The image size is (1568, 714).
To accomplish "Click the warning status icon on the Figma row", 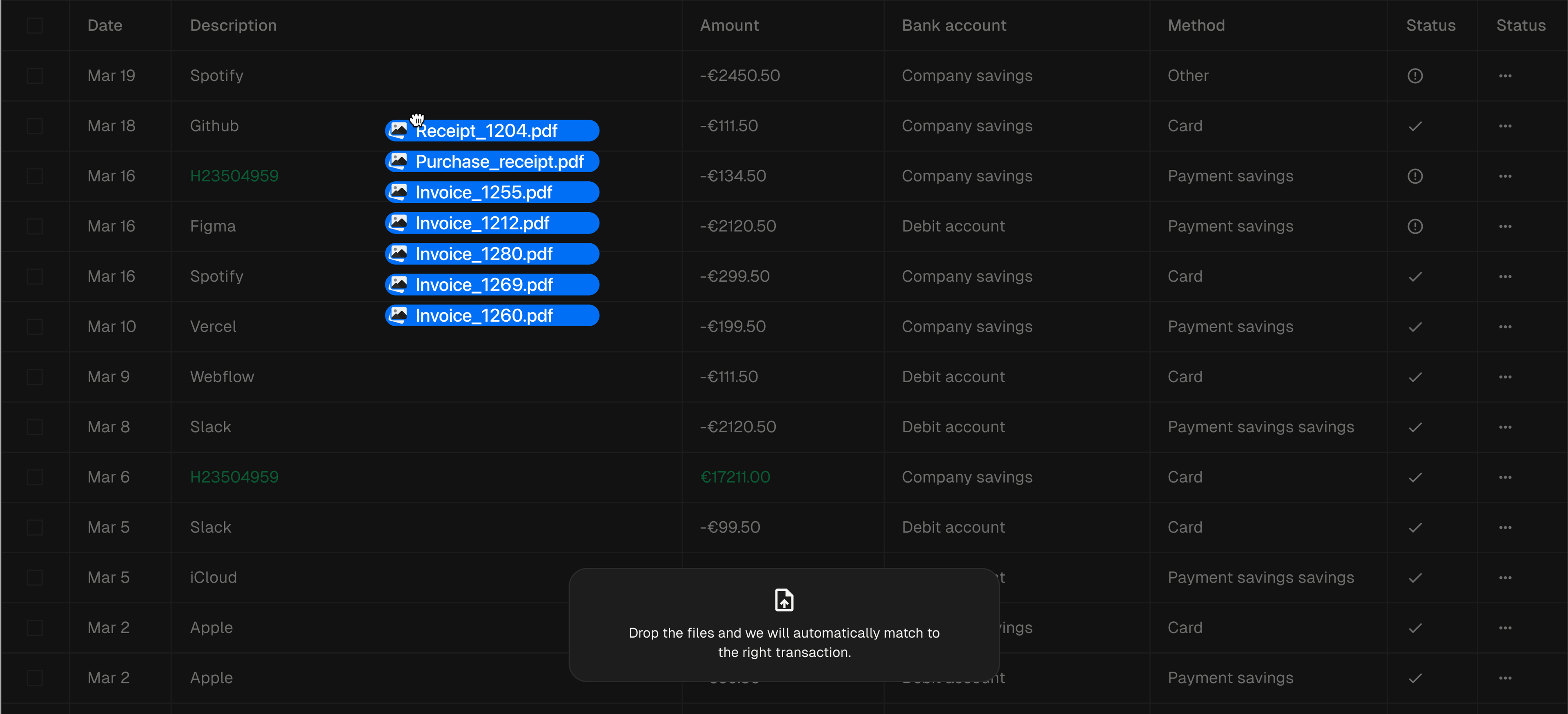I will pyautogui.click(x=1414, y=227).
